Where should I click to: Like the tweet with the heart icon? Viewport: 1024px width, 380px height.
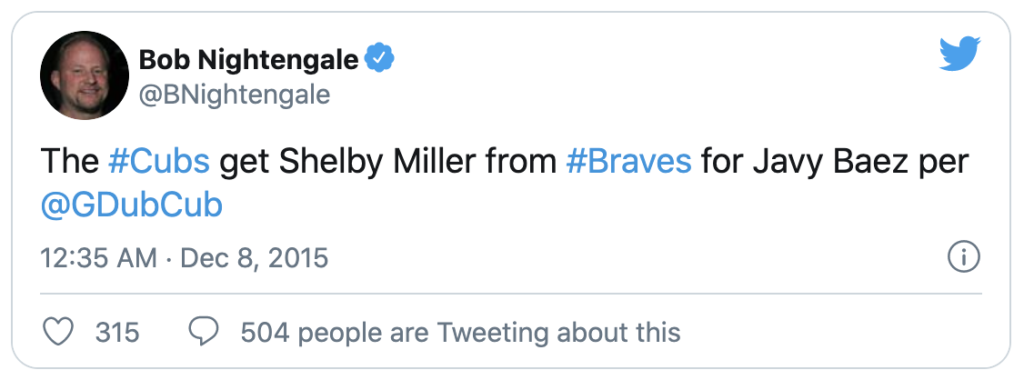tap(57, 332)
